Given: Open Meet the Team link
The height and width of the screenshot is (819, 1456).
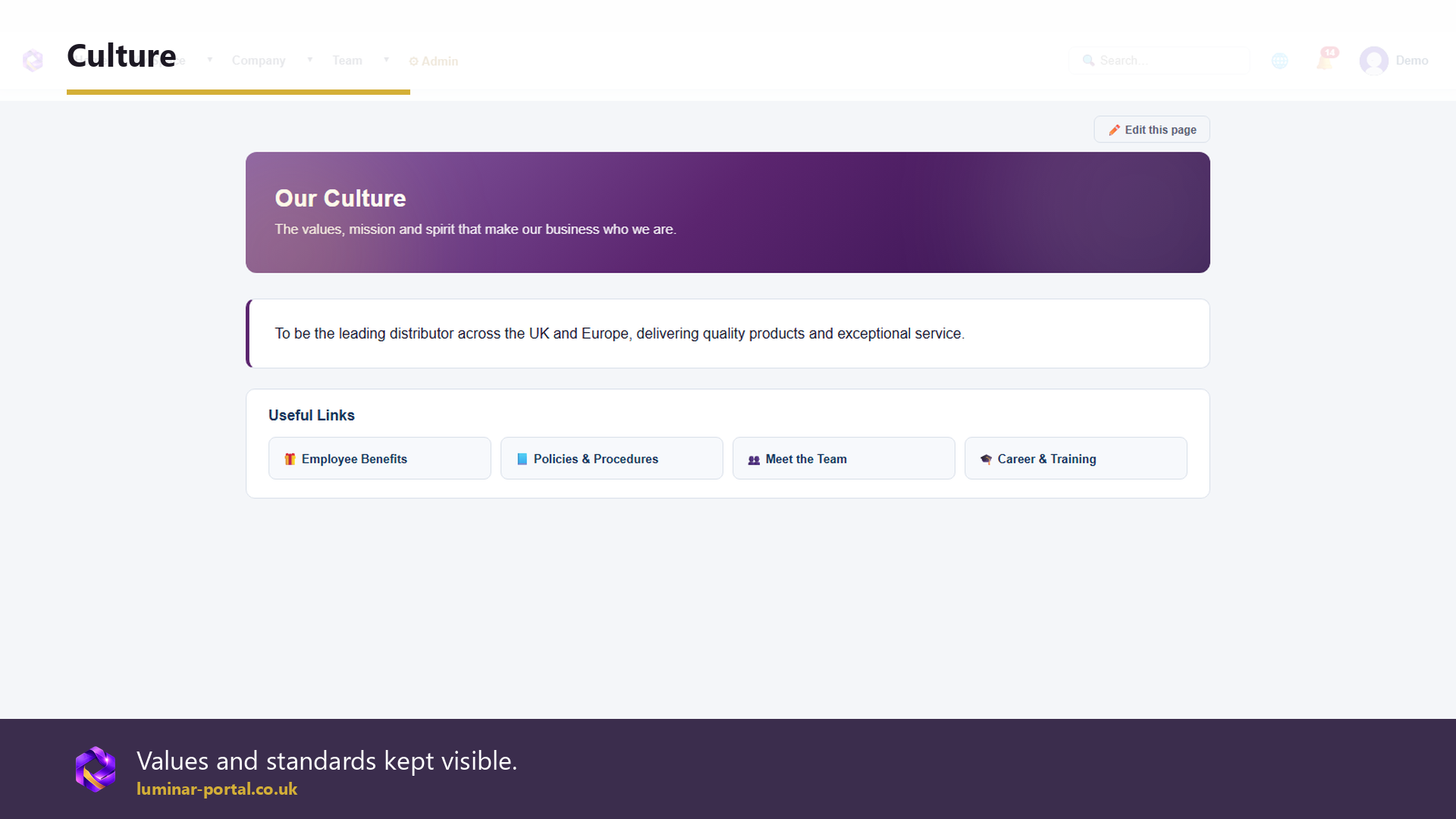Looking at the screenshot, I should pyautogui.click(x=844, y=459).
